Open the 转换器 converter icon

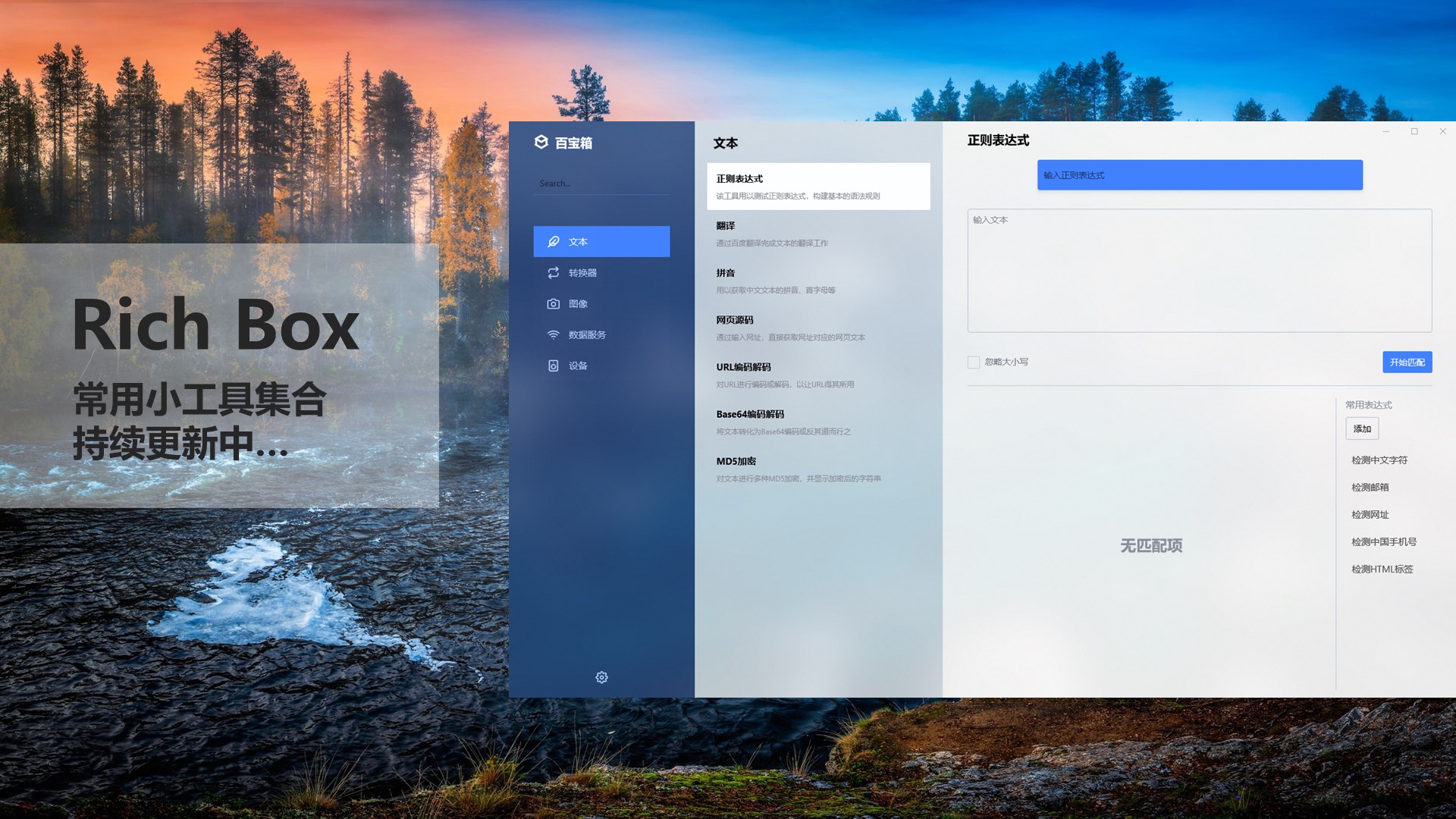pos(554,272)
